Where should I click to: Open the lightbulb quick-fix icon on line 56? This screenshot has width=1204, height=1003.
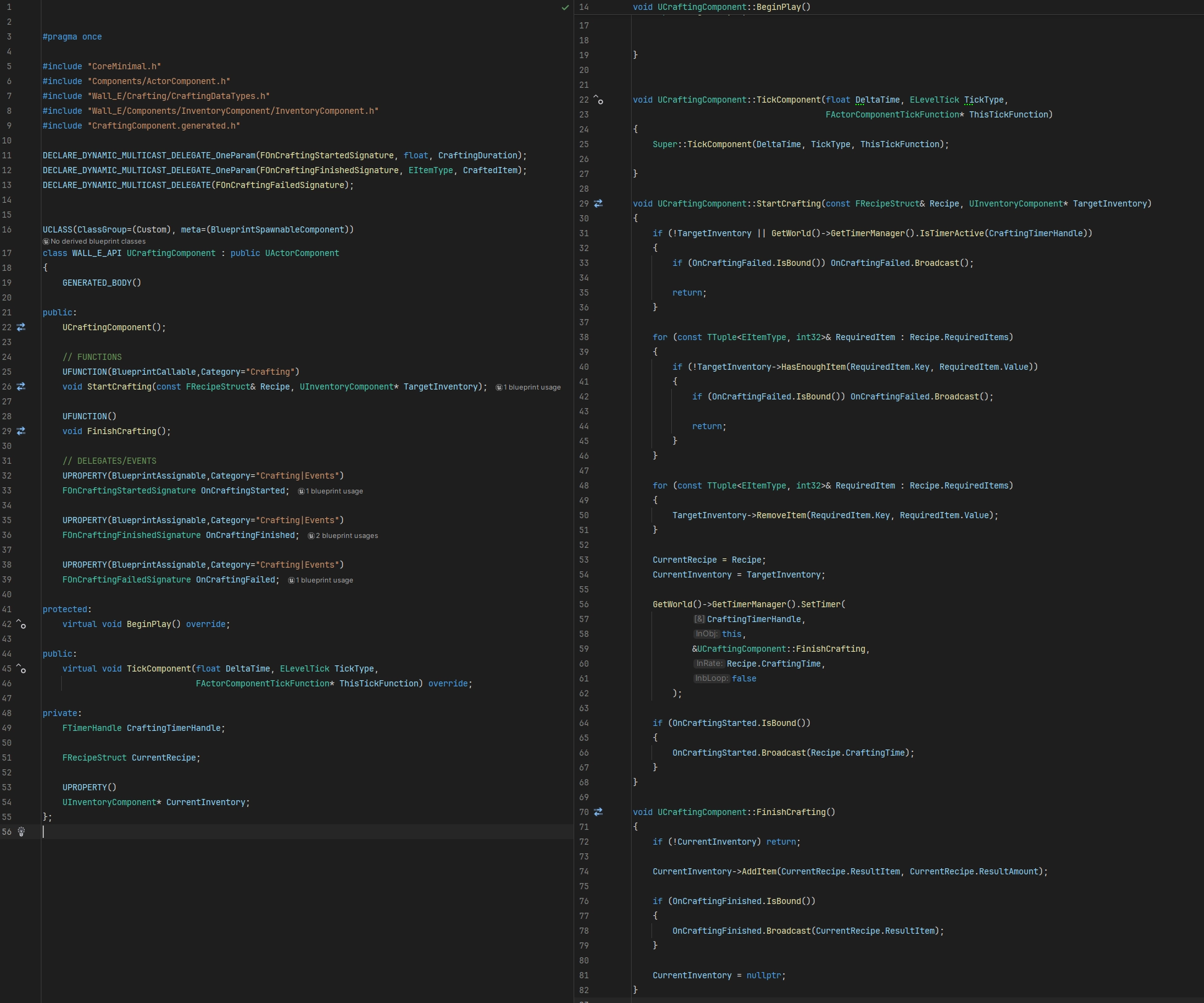point(21,832)
